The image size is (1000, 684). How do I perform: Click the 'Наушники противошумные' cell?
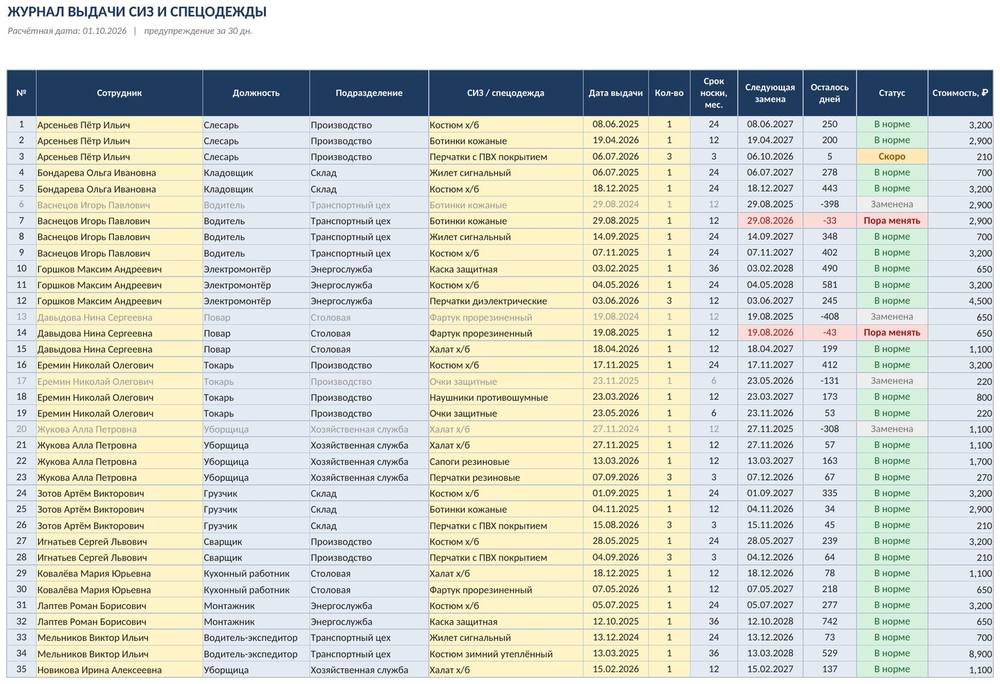(505, 397)
